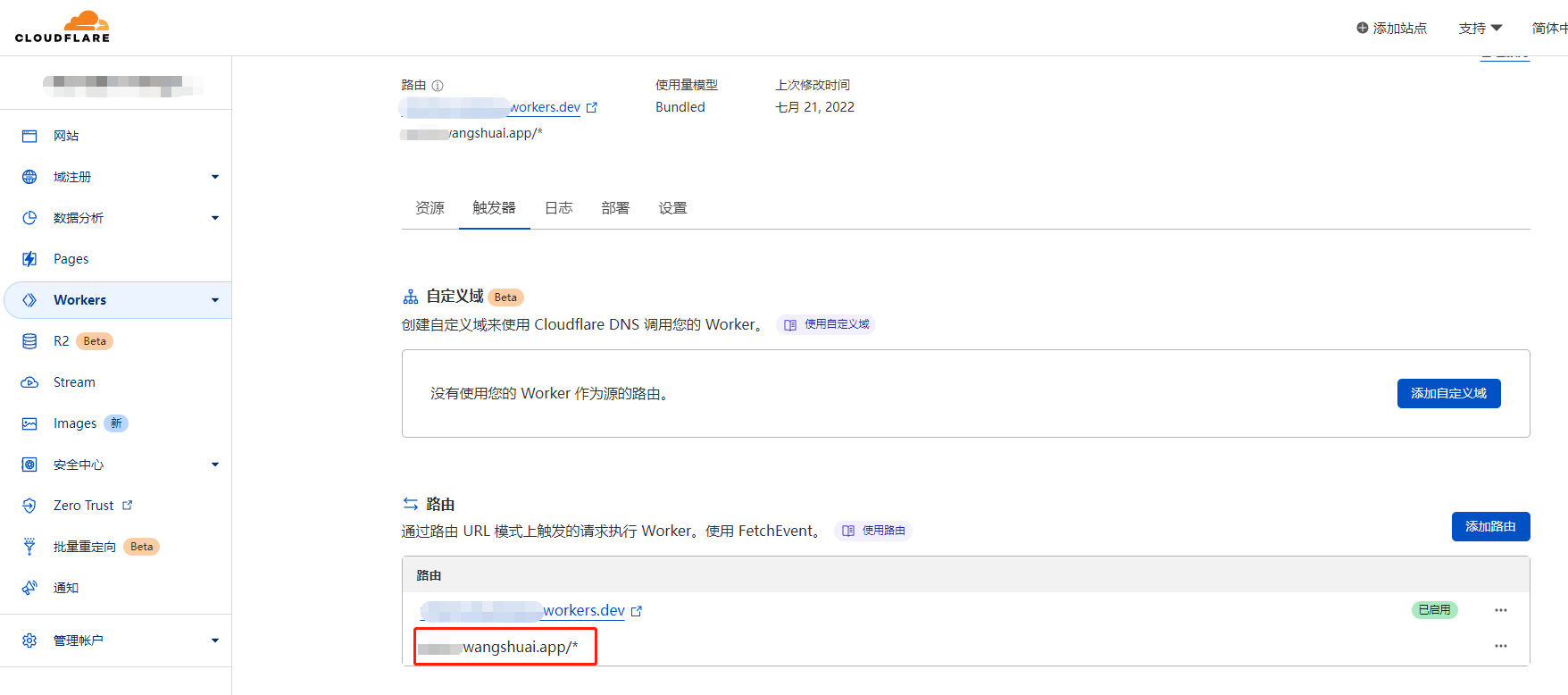The width and height of the screenshot is (1568, 695).
Task: Switch to the 资源 tab
Action: (x=430, y=208)
